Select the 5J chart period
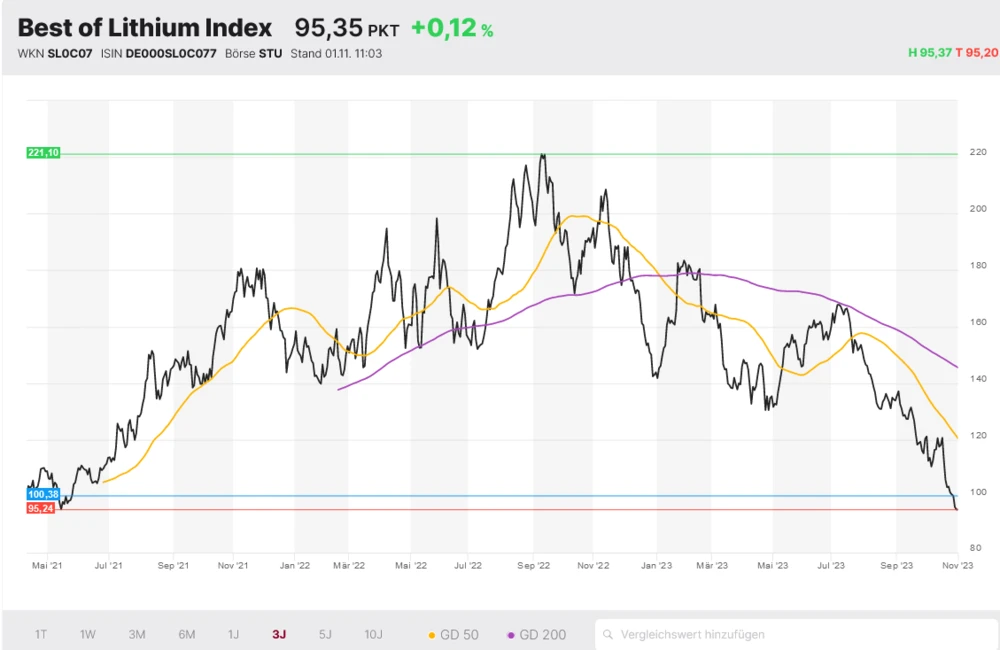Image resolution: width=1000 pixels, height=650 pixels. (x=325, y=634)
